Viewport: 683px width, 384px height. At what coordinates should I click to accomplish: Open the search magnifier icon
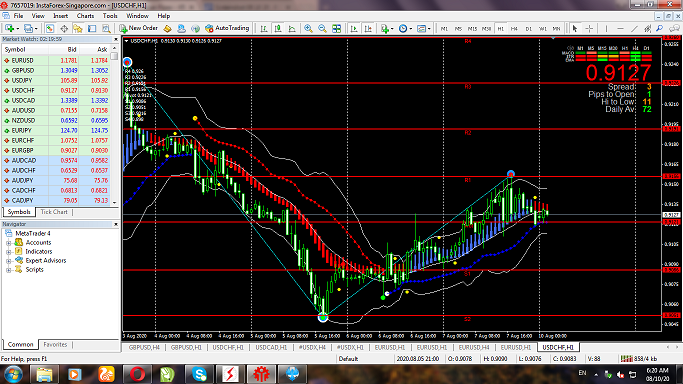point(660,28)
